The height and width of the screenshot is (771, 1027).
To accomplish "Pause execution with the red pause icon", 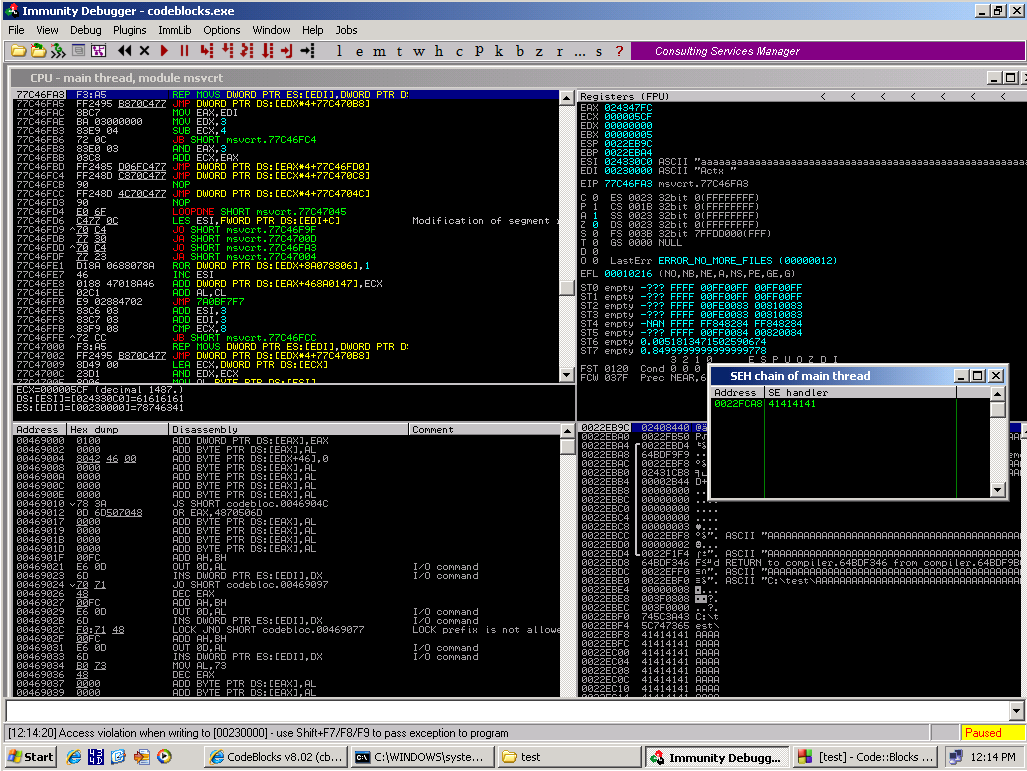I will [185, 51].
